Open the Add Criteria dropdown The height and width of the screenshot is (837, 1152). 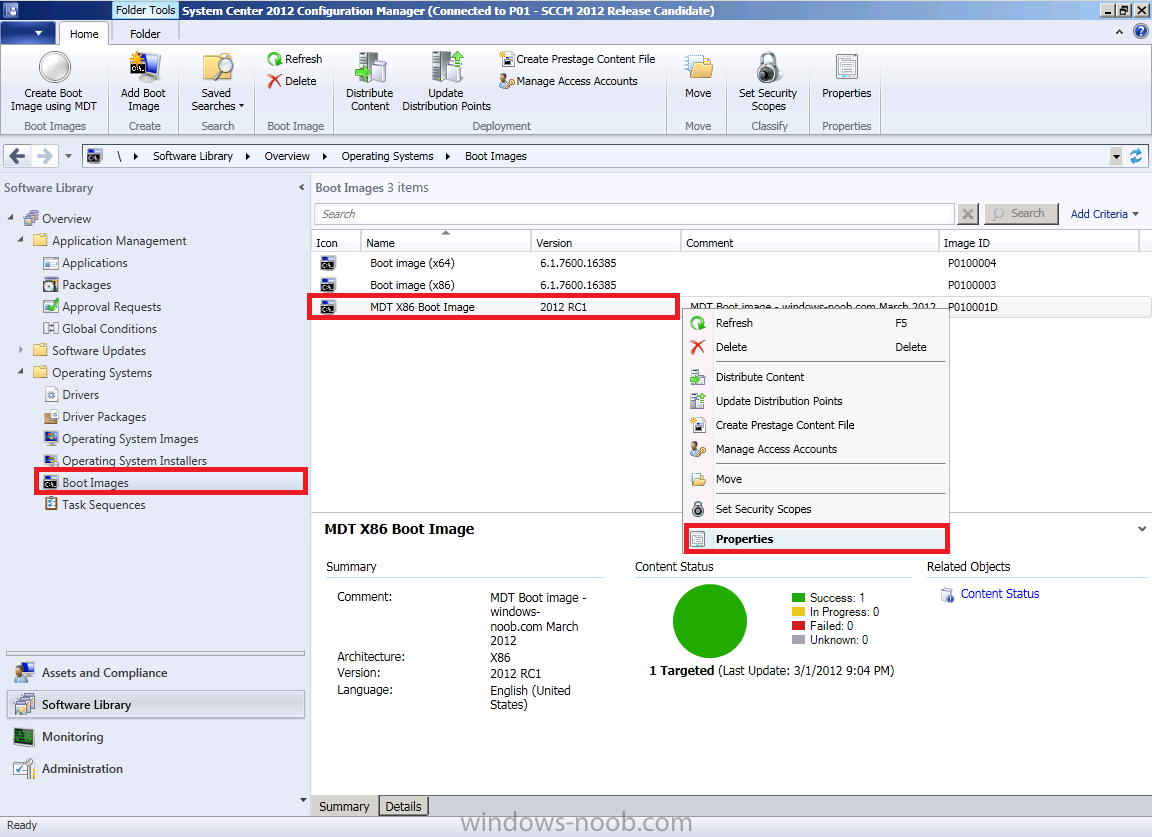click(1104, 214)
